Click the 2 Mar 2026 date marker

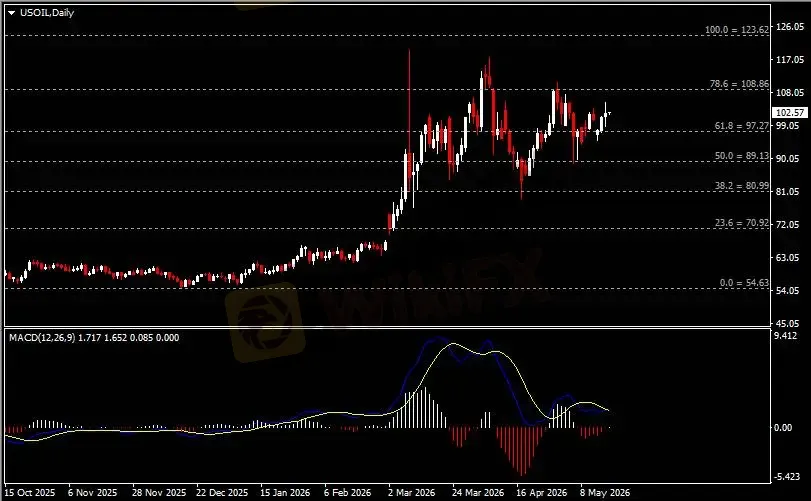click(x=412, y=493)
